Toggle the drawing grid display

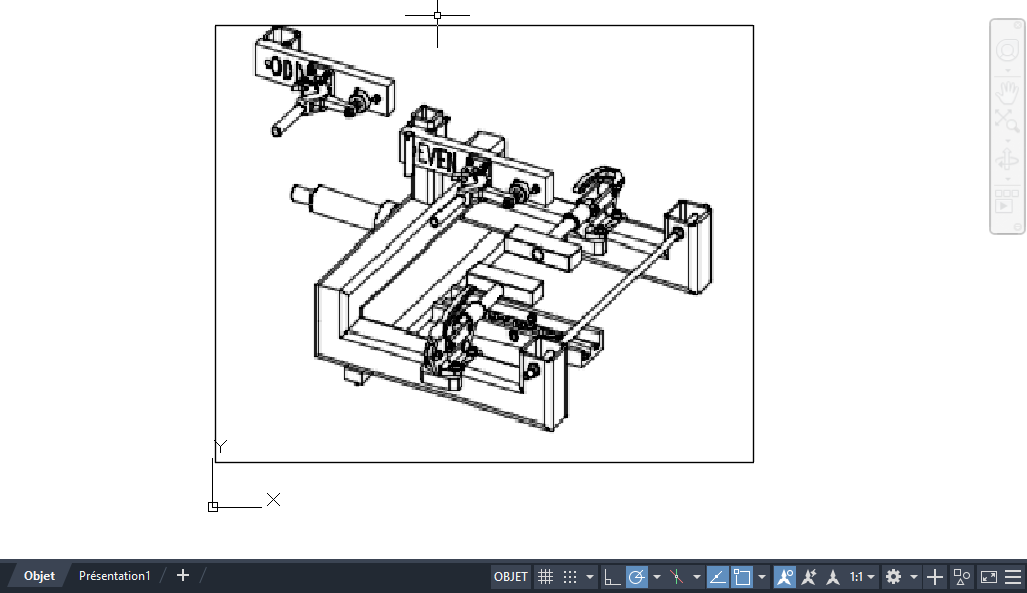point(545,577)
